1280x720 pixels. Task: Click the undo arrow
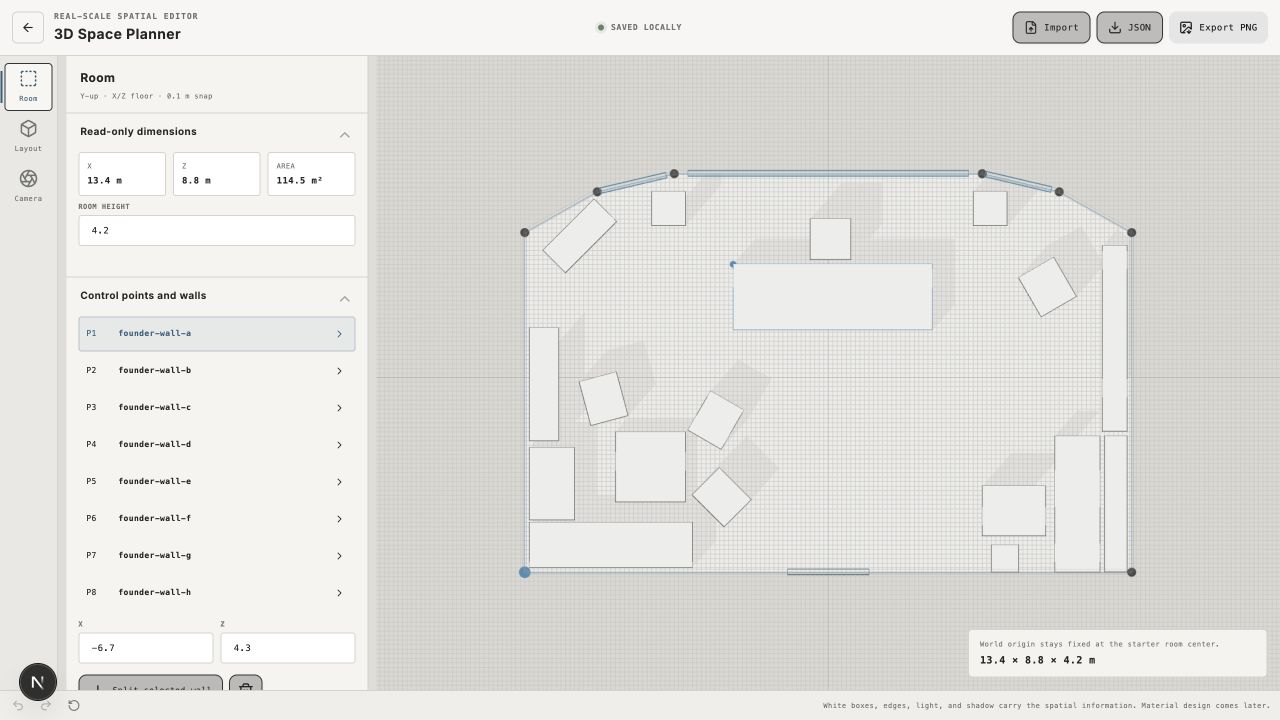tap(18, 706)
